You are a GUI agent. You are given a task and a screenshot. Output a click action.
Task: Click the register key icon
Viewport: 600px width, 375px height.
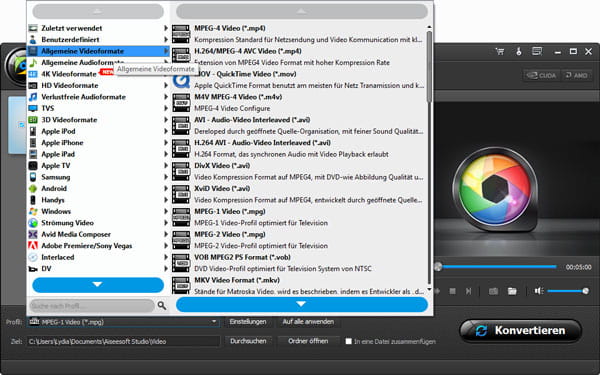click(x=519, y=51)
